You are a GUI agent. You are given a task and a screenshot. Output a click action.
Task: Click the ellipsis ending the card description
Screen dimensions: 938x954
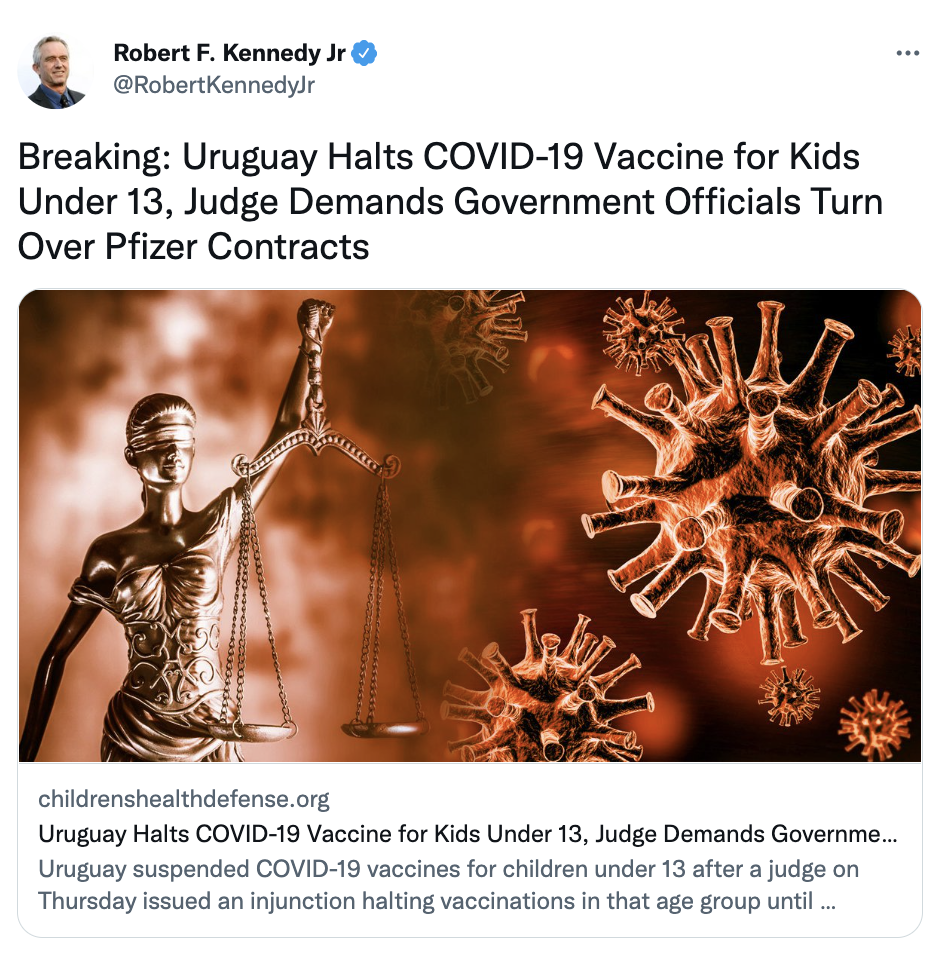tap(827, 904)
